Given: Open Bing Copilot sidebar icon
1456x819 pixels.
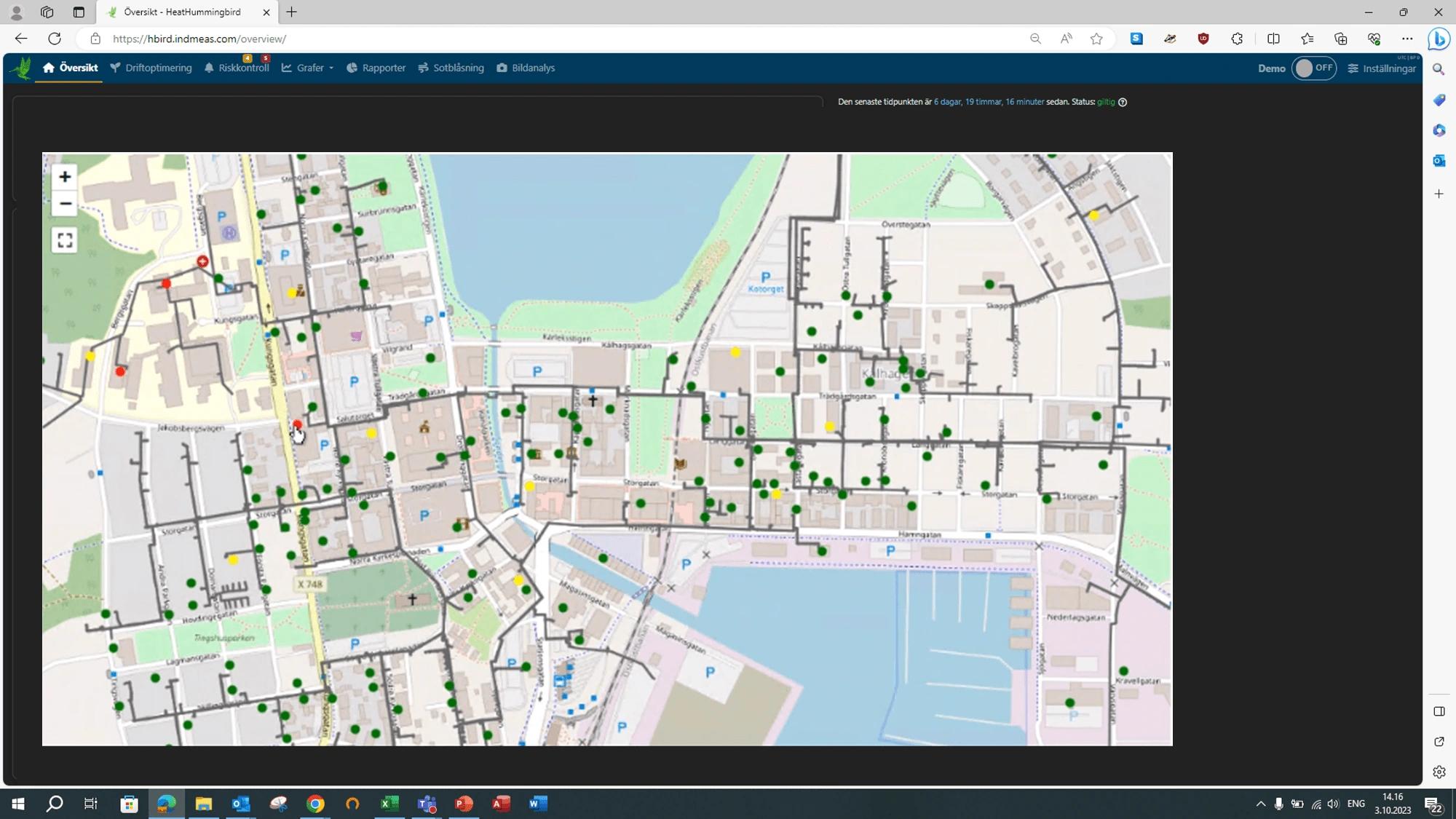Looking at the screenshot, I should click(1438, 39).
